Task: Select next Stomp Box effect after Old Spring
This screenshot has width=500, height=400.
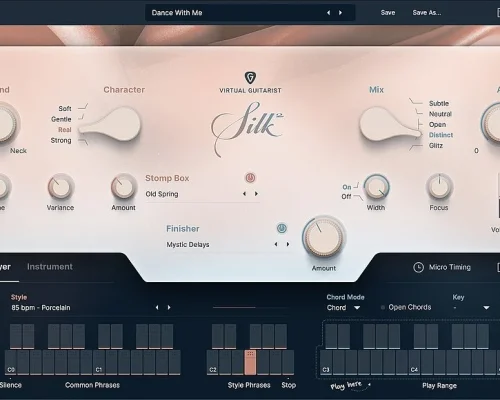Action: pyautogui.click(x=256, y=194)
